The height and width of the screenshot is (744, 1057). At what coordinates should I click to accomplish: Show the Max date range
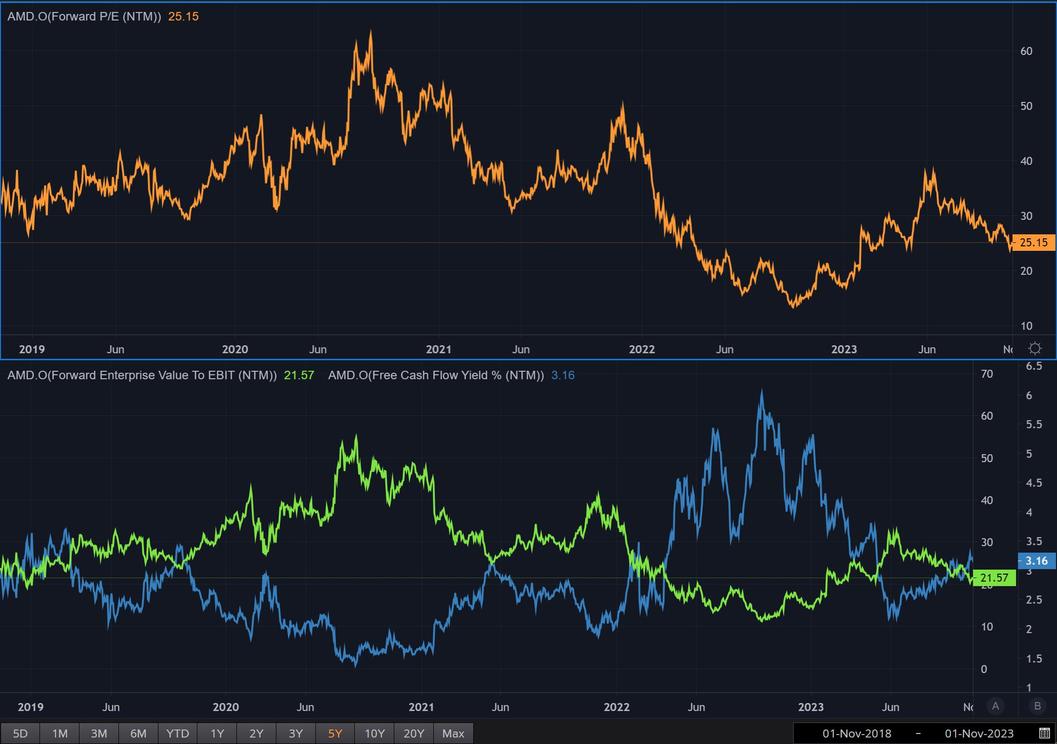click(453, 733)
